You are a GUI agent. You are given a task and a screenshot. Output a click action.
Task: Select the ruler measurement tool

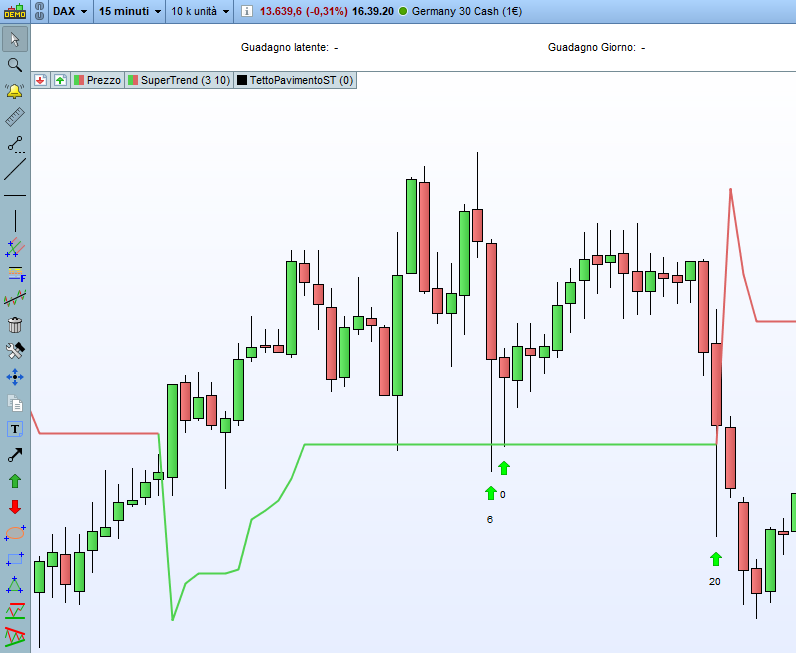pyautogui.click(x=15, y=117)
